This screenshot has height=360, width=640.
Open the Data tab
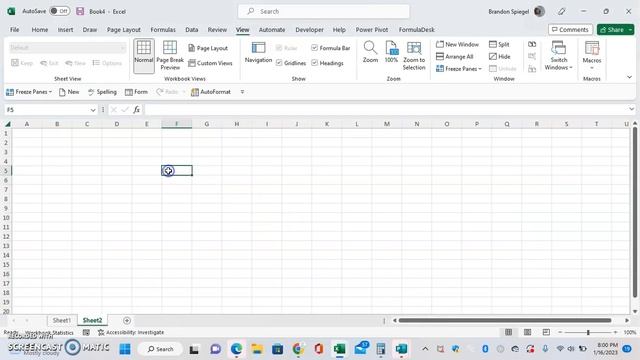point(191,29)
